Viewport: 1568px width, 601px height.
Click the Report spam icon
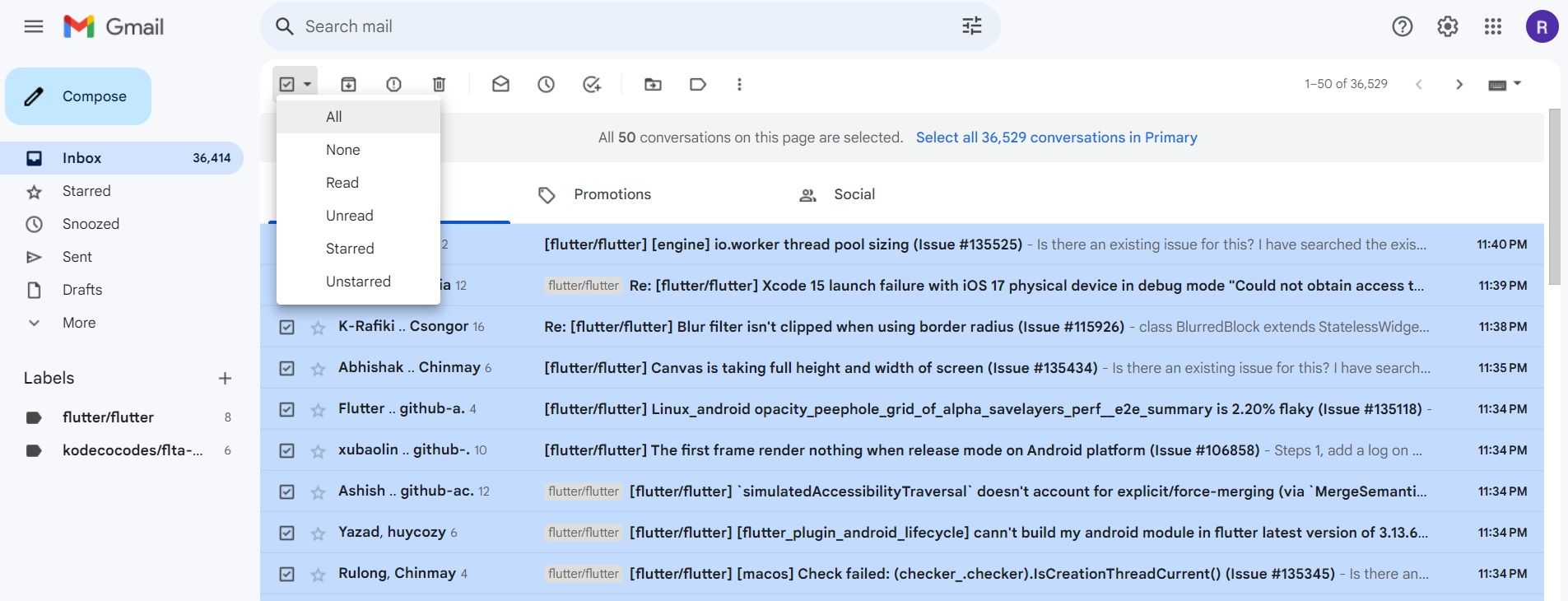click(393, 84)
